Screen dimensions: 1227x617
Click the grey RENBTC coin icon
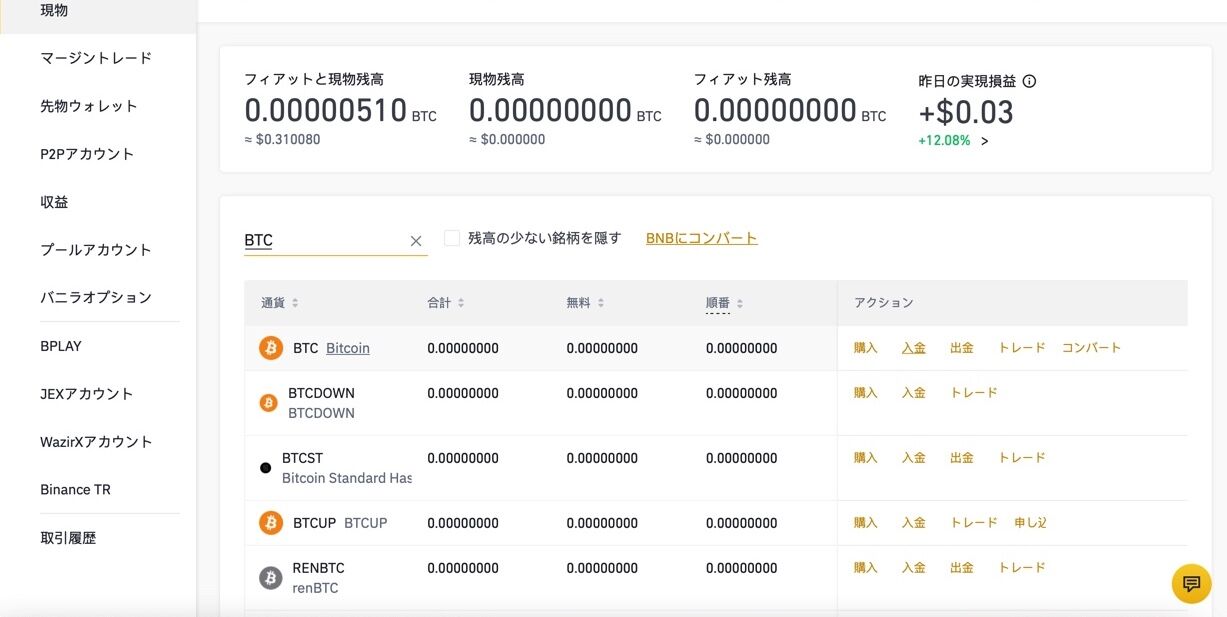click(271, 578)
